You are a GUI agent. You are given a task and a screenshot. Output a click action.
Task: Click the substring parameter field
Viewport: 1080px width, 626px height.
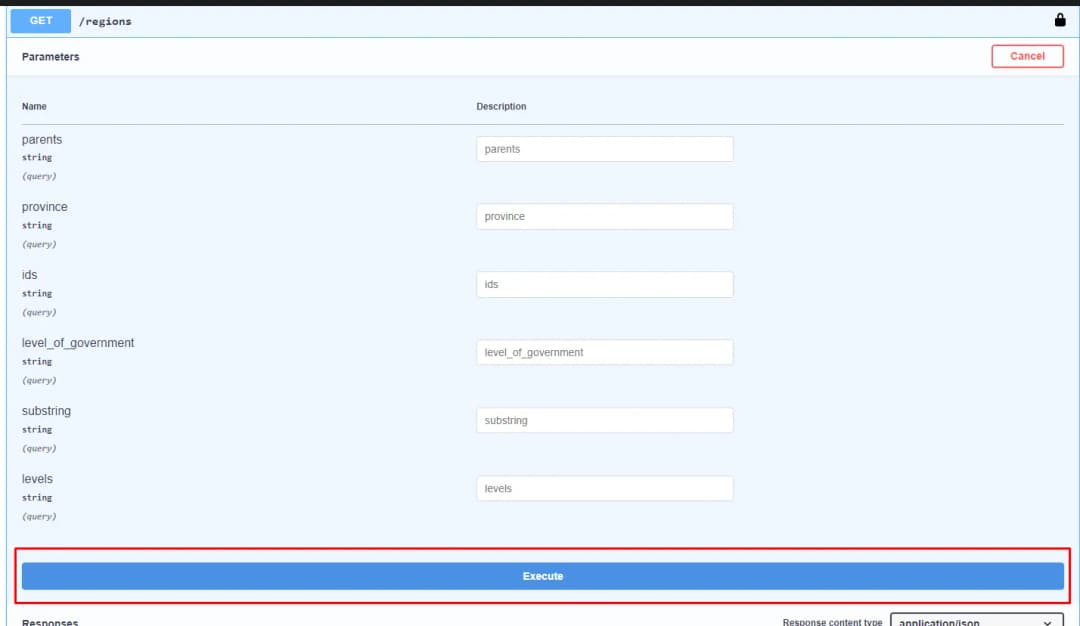pyautogui.click(x=604, y=421)
